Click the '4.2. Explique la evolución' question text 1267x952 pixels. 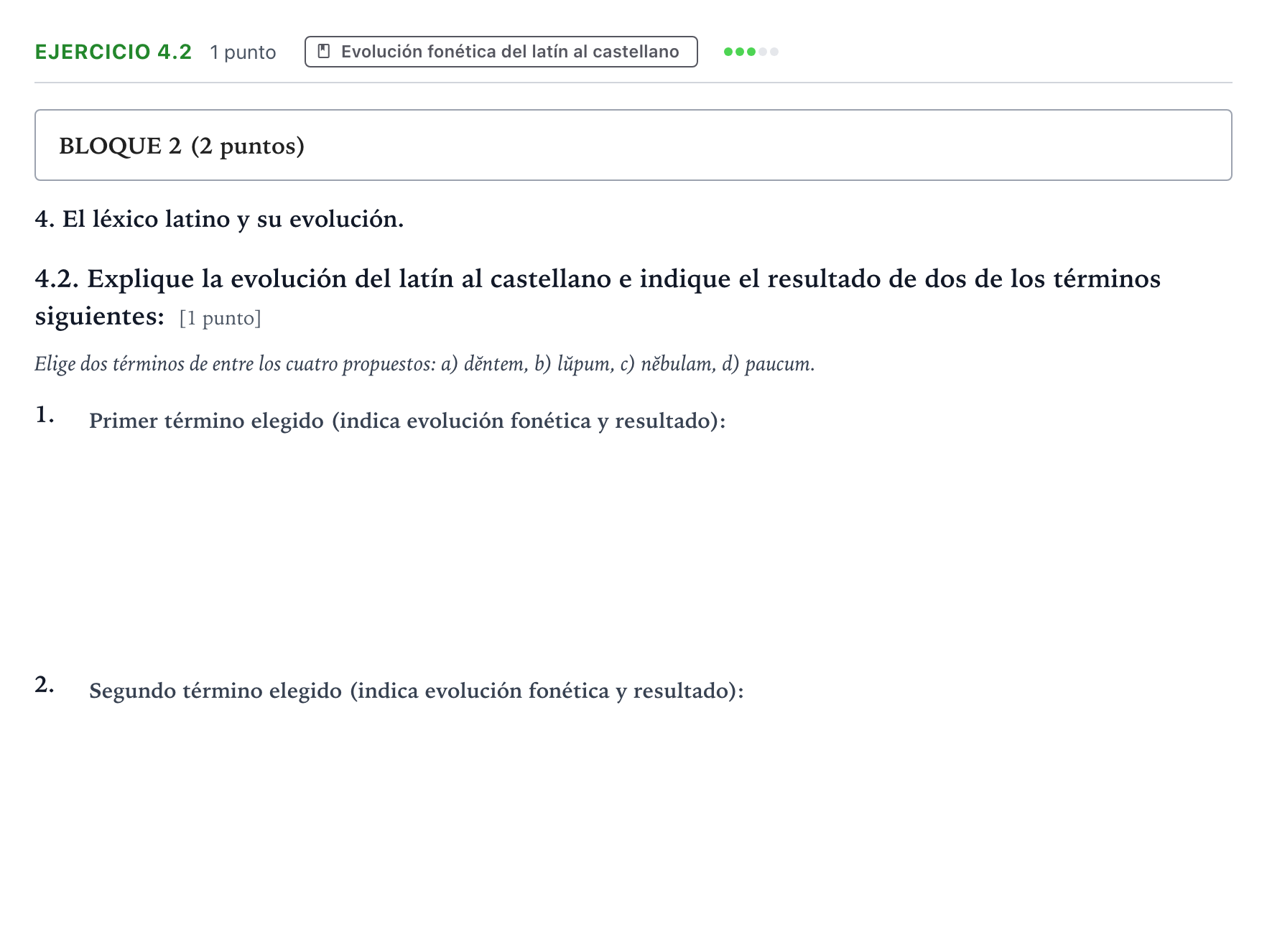(597, 297)
